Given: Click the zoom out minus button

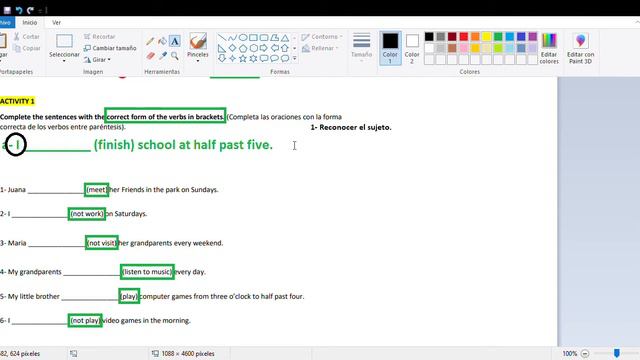Looking at the screenshot, I should 585,353.
